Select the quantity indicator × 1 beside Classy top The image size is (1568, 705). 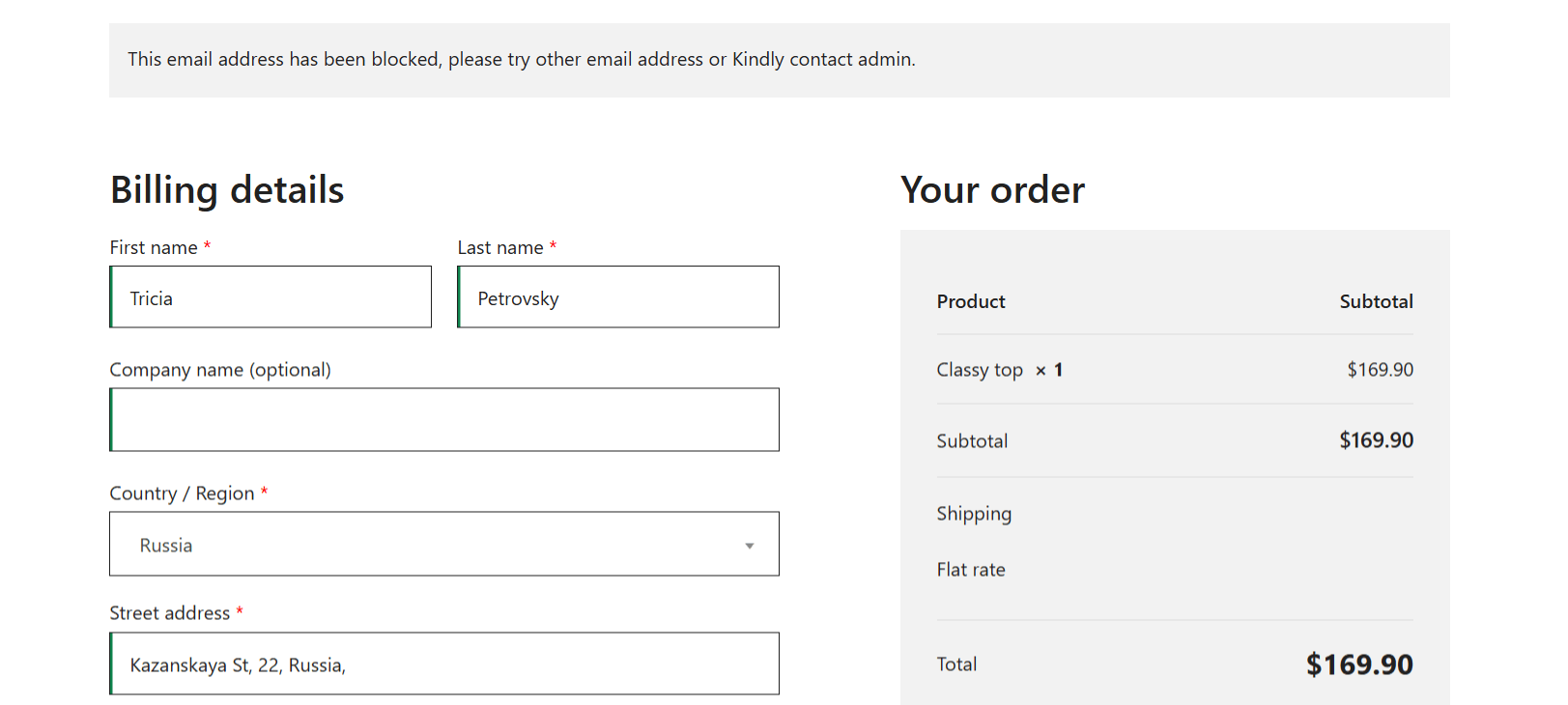pos(1049,369)
